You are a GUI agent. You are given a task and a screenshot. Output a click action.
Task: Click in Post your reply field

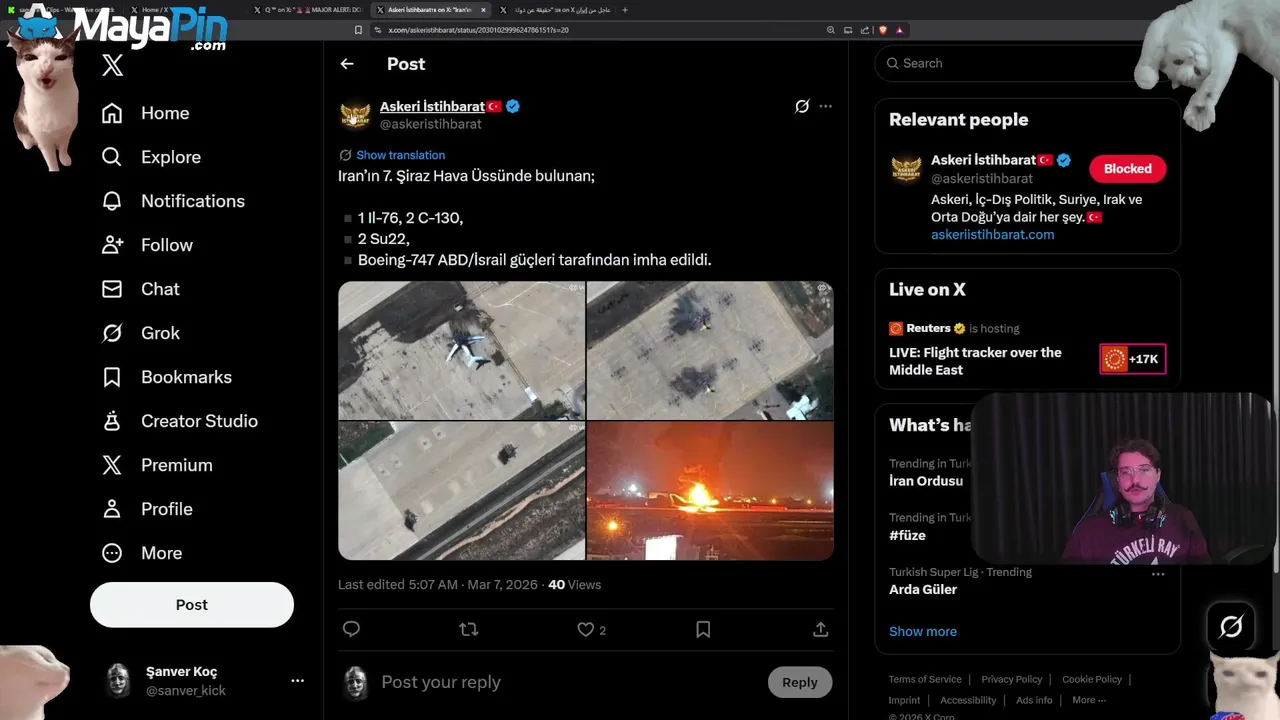point(568,682)
